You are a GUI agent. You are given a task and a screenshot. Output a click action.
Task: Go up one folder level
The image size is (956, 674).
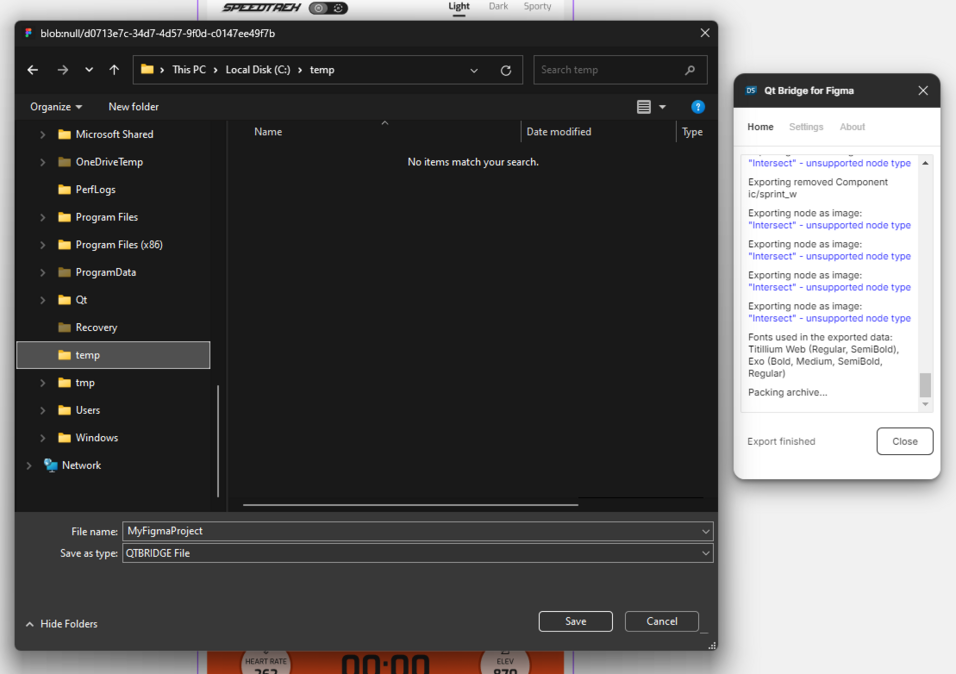point(114,70)
